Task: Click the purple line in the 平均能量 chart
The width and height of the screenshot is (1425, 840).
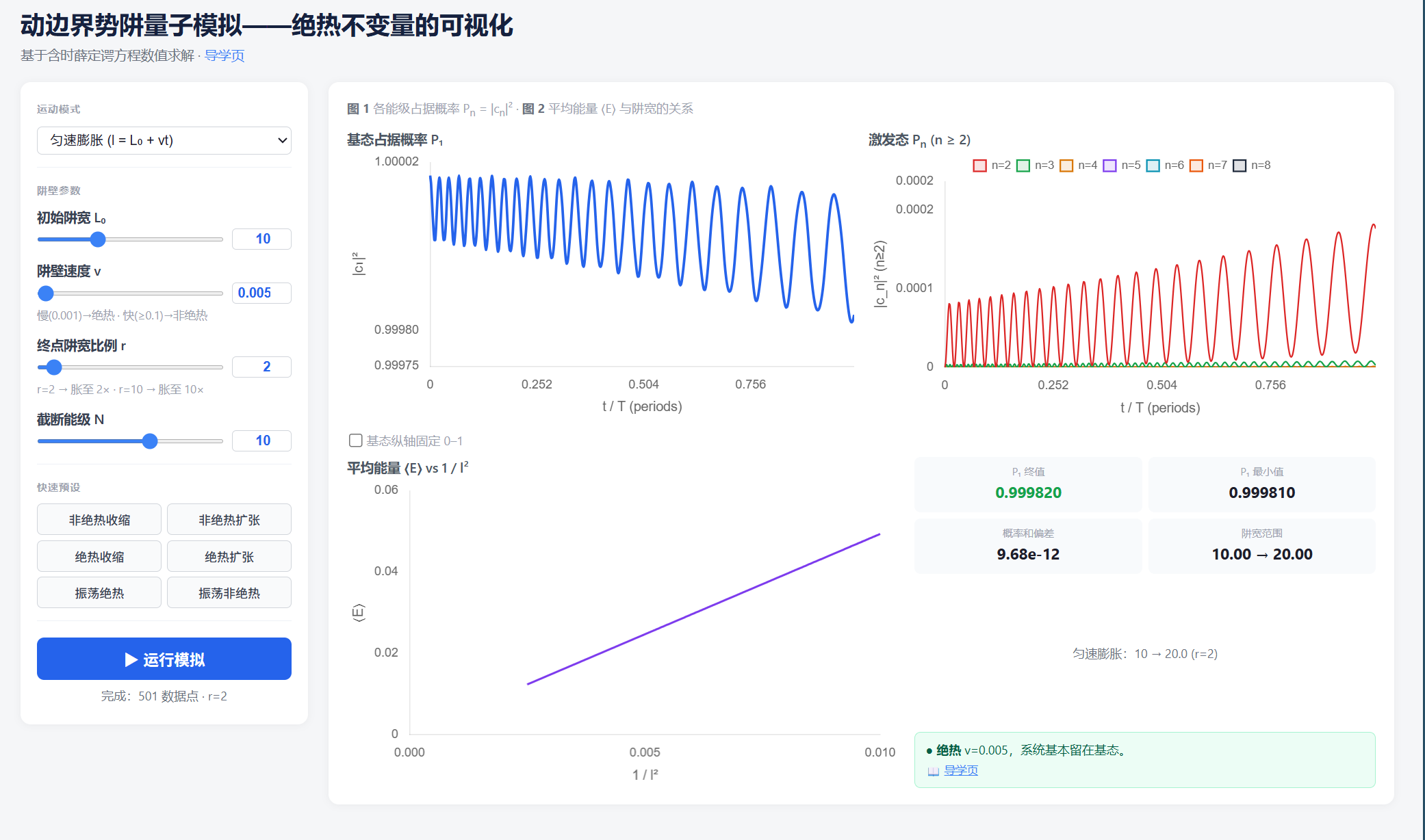Action: (704, 609)
